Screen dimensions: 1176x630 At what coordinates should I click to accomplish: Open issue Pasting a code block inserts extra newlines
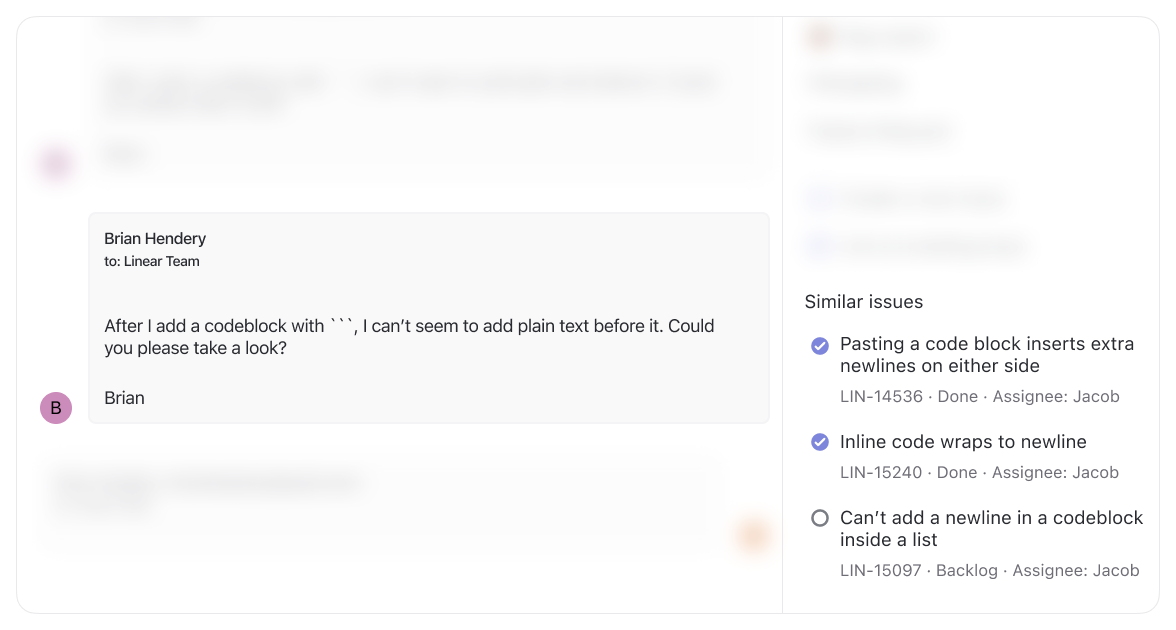point(987,355)
